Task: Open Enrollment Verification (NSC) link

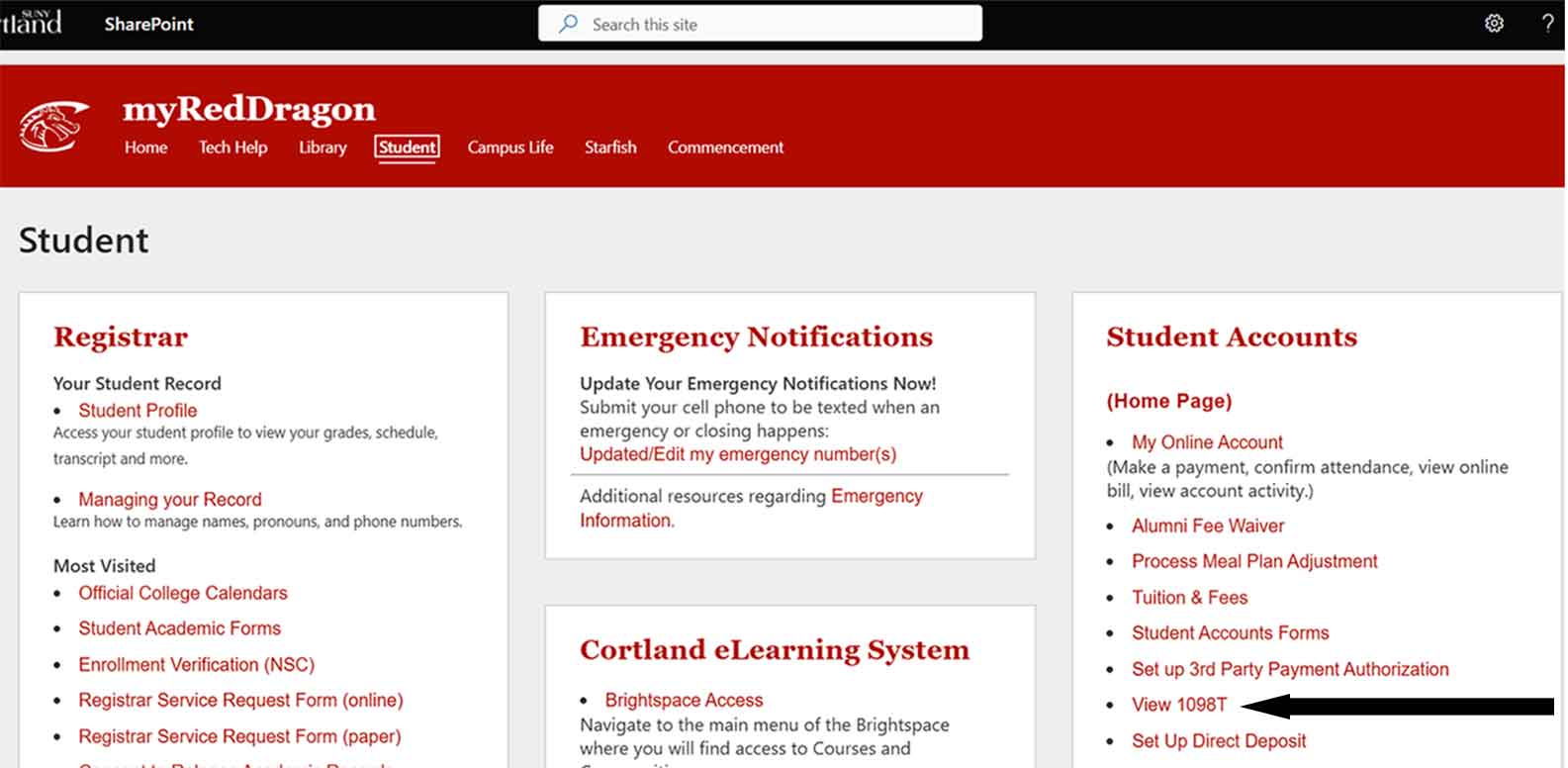Action: point(196,664)
